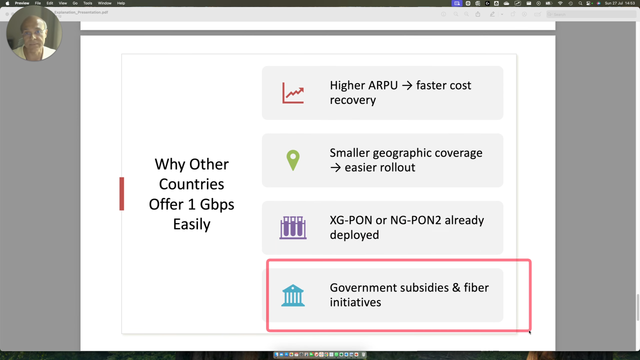Click the Inspector info icon in toolbar
Image resolution: width=640 pixels, height=360 pixels.
tap(444, 14)
